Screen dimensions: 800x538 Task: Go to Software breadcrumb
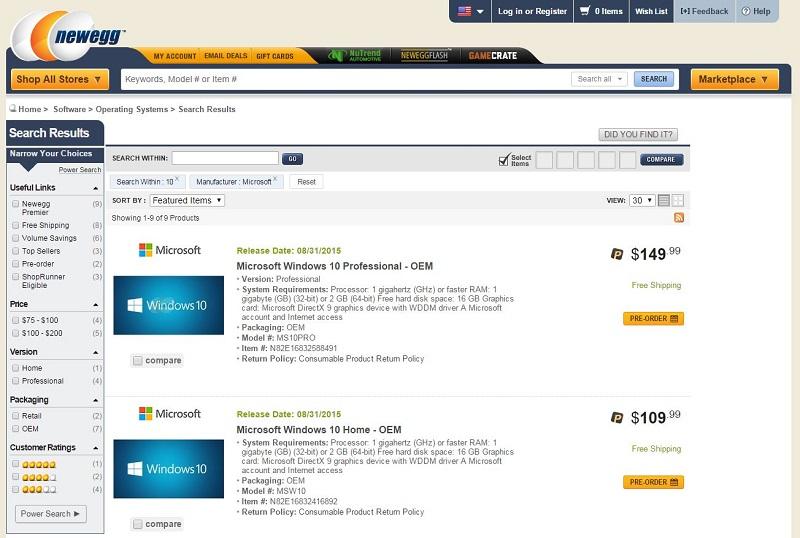[x=69, y=109]
